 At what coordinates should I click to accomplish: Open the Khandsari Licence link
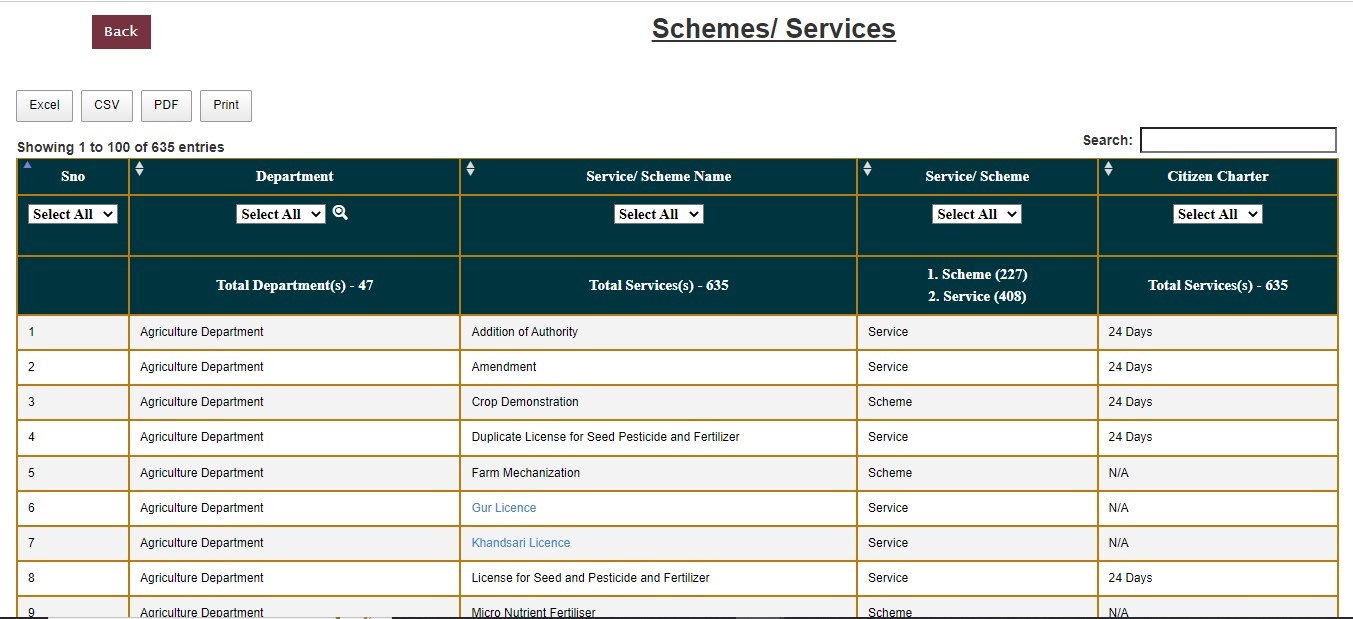point(521,543)
